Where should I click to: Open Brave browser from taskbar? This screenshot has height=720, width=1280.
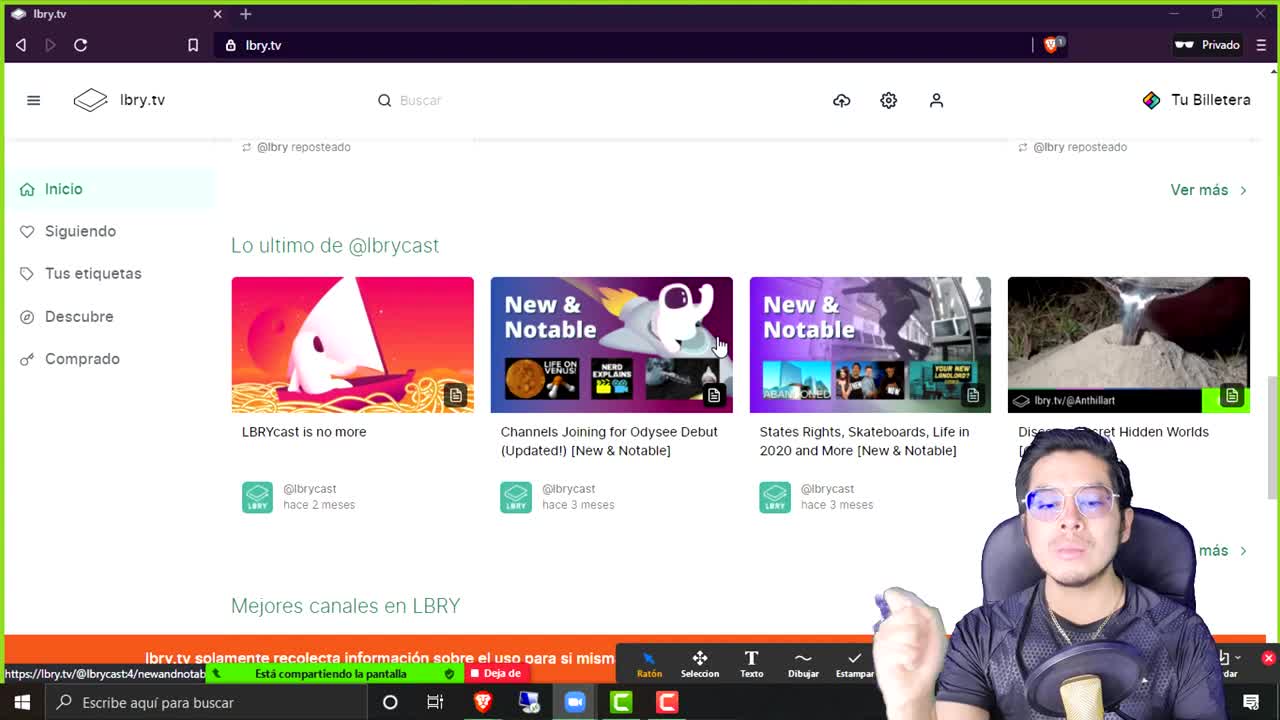[x=482, y=703]
